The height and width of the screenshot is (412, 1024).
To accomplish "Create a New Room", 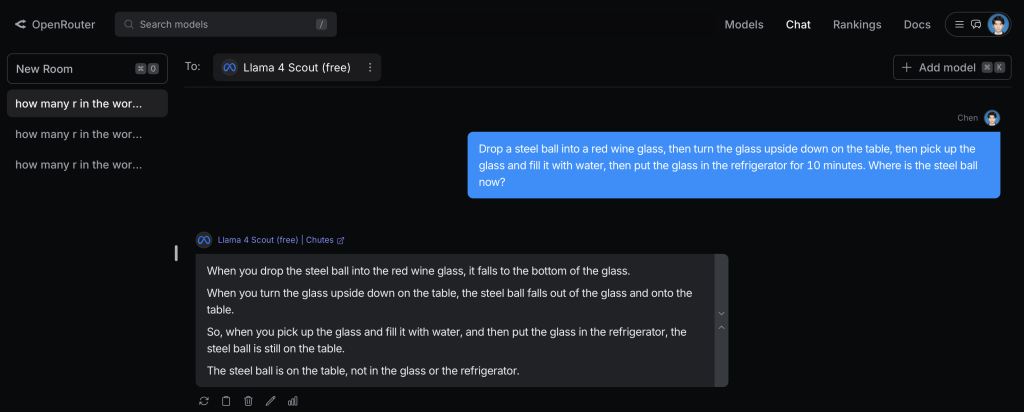I will pyautogui.click(x=88, y=69).
